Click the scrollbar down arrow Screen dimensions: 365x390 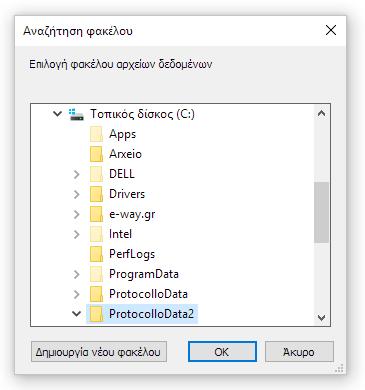[321, 318]
